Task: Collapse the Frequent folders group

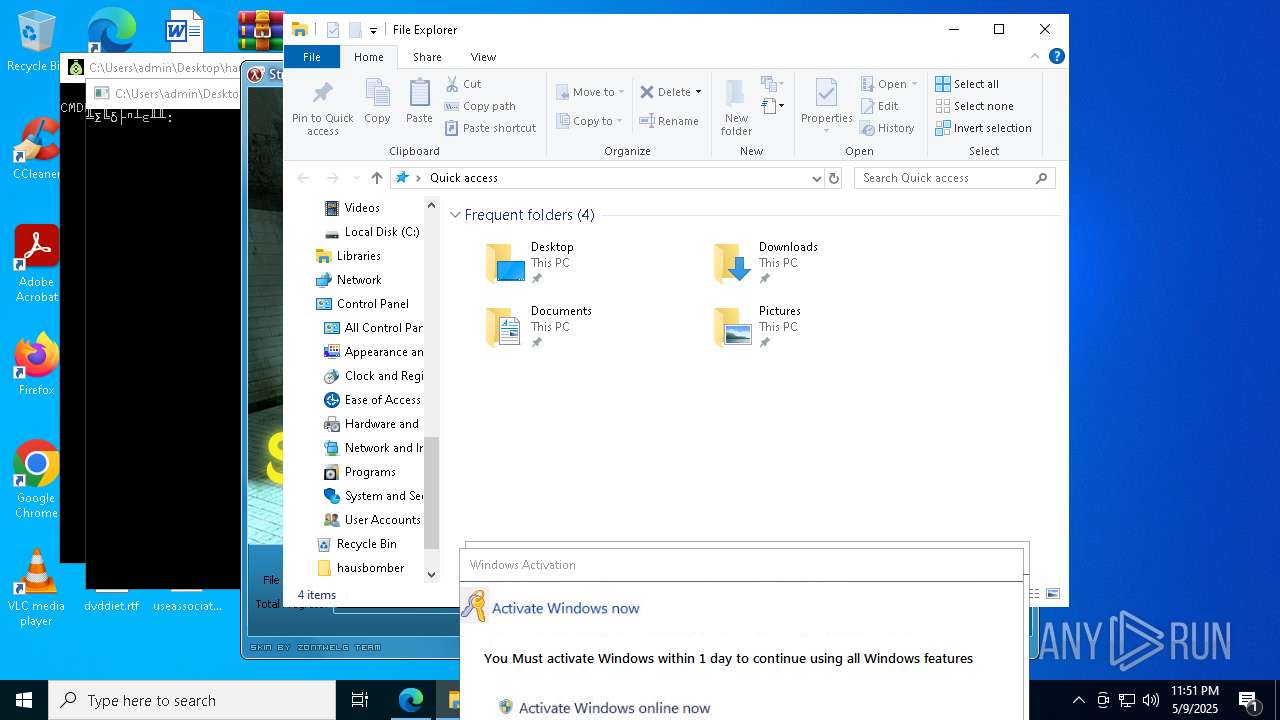Action: click(x=455, y=215)
